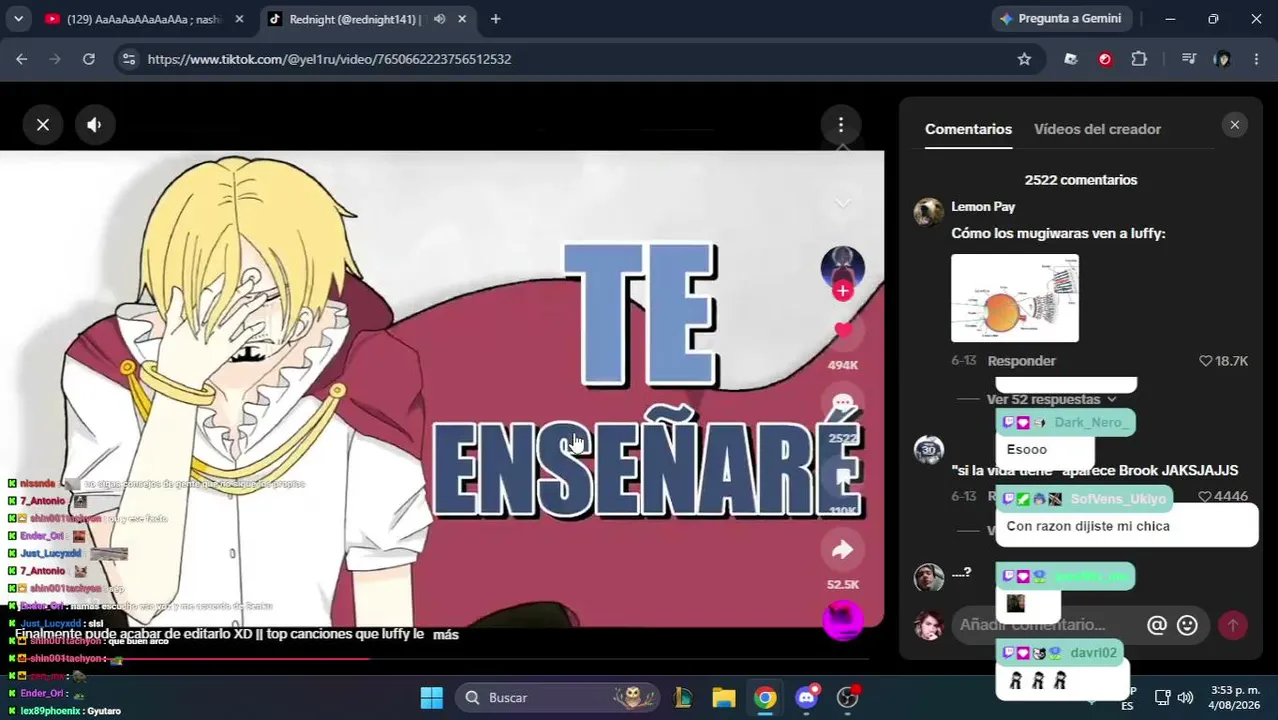Focus the tiktok.com URL address bar
1278x720 pixels.
click(571, 59)
